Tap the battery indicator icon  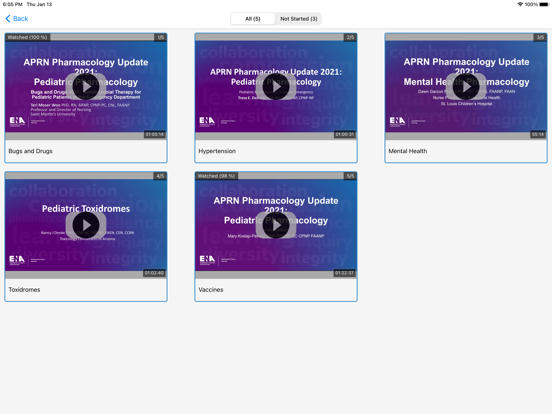tap(544, 4)
